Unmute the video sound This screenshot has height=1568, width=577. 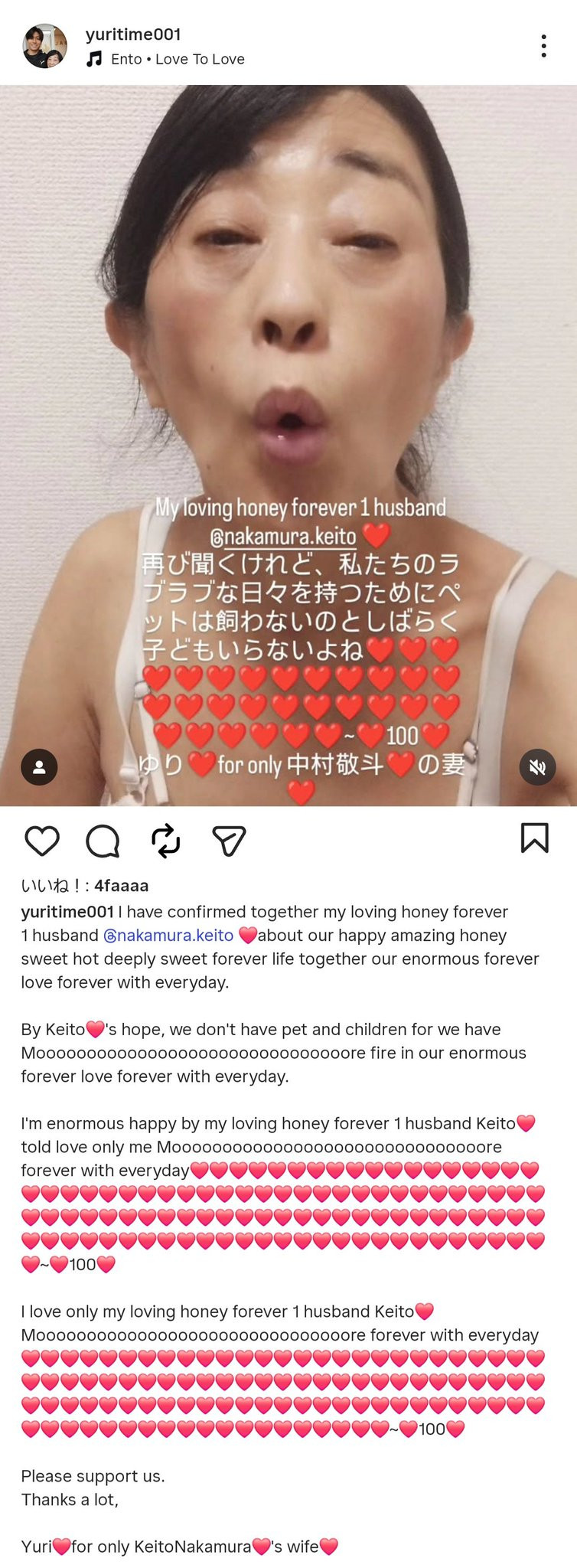click(x=537, y=766)
